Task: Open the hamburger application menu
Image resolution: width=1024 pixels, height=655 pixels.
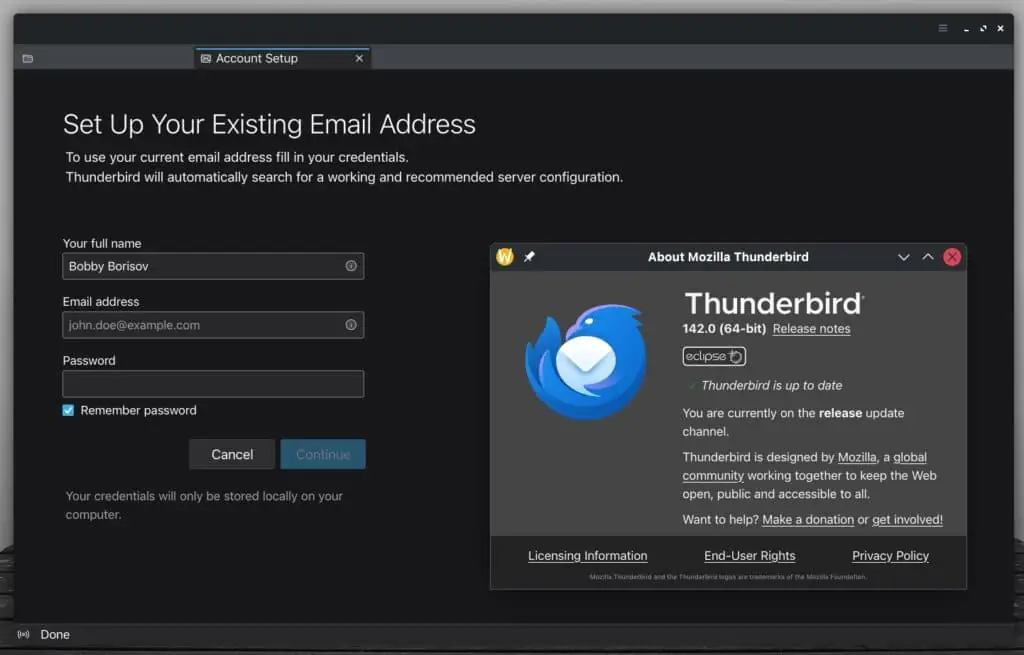Action: (x=942, y=28)
